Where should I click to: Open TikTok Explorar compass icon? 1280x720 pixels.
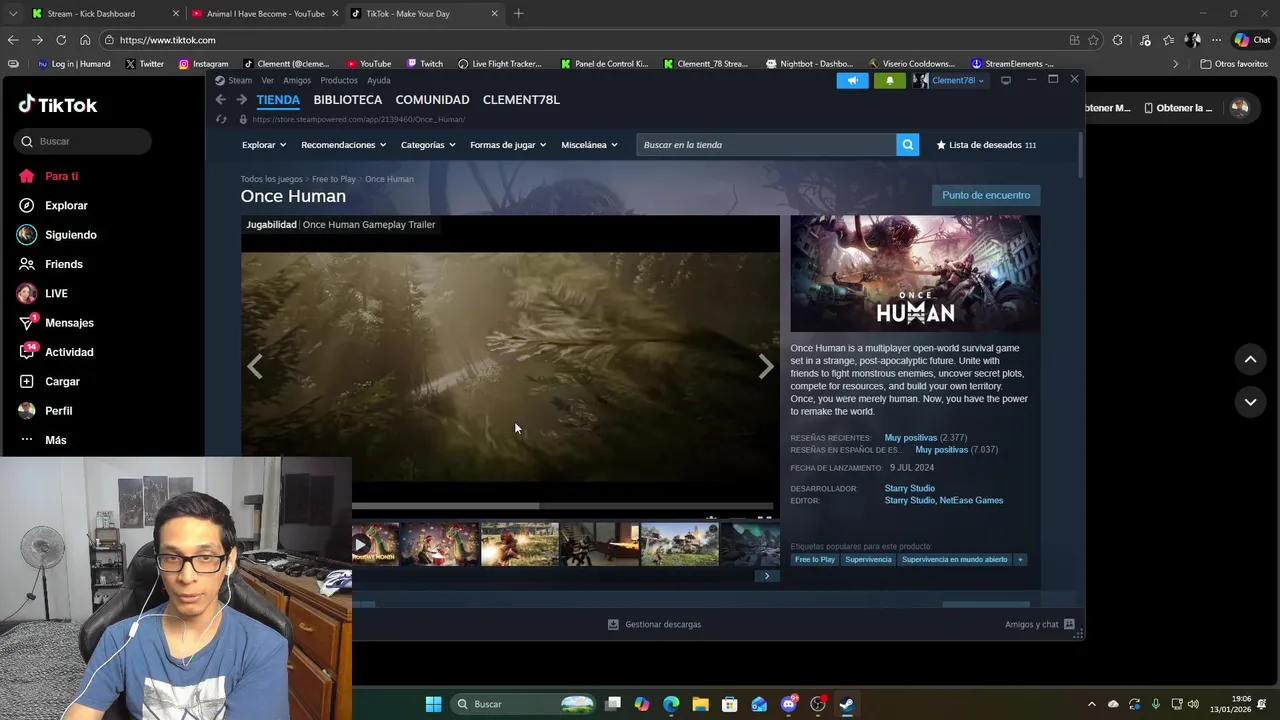coord(27,205)
